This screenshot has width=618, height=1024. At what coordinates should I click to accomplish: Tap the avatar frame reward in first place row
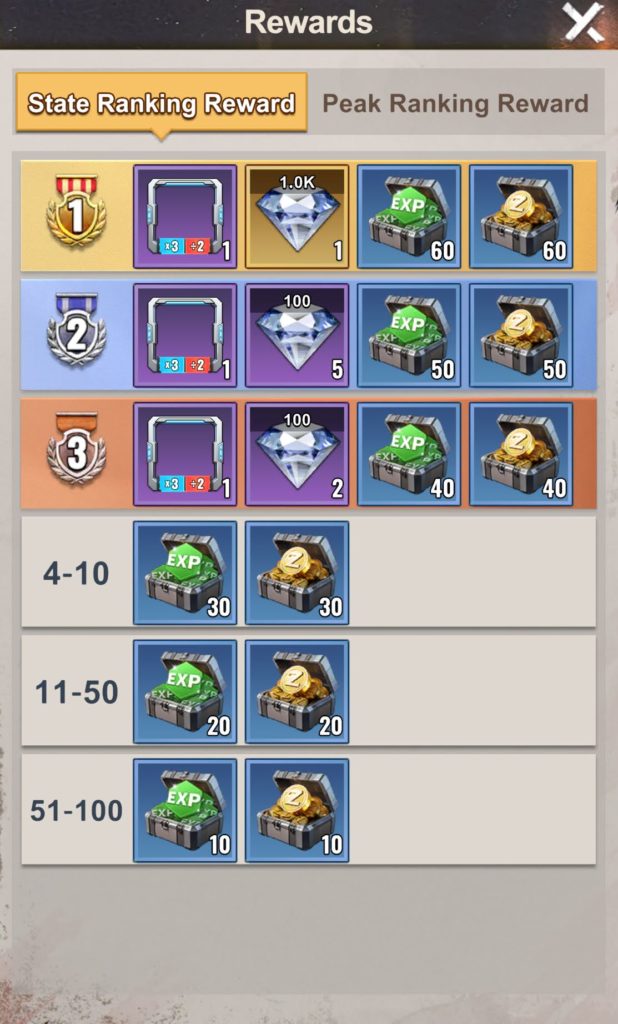185,216
